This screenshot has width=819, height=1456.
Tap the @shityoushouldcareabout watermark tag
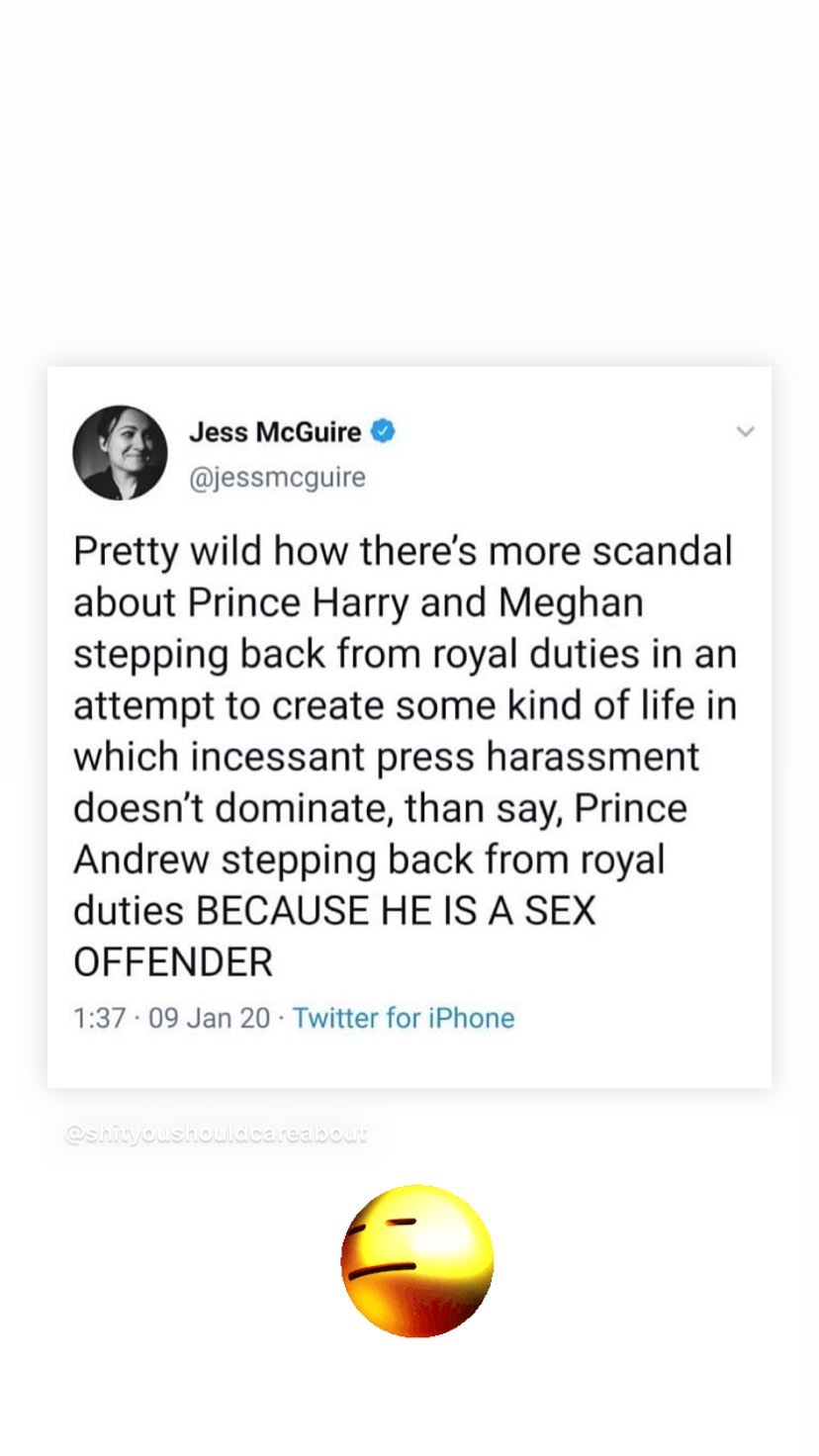pos(215,1134)
